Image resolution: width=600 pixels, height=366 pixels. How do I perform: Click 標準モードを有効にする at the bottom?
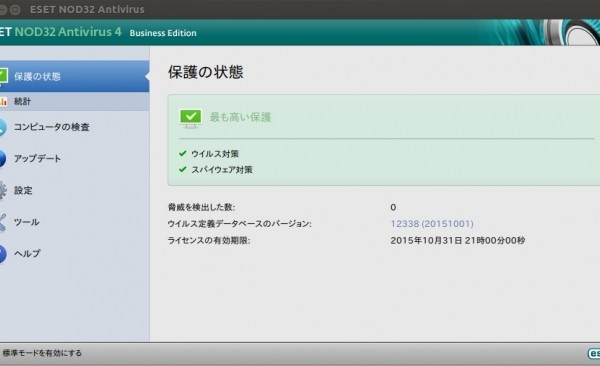[42, 353]
